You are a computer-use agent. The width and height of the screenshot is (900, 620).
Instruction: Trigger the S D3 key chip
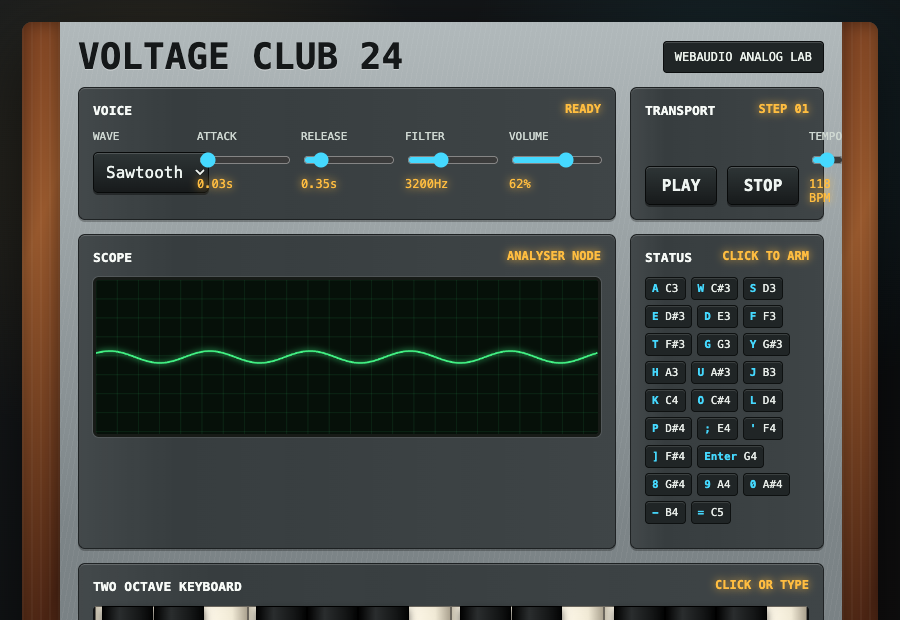click(763, 288)
